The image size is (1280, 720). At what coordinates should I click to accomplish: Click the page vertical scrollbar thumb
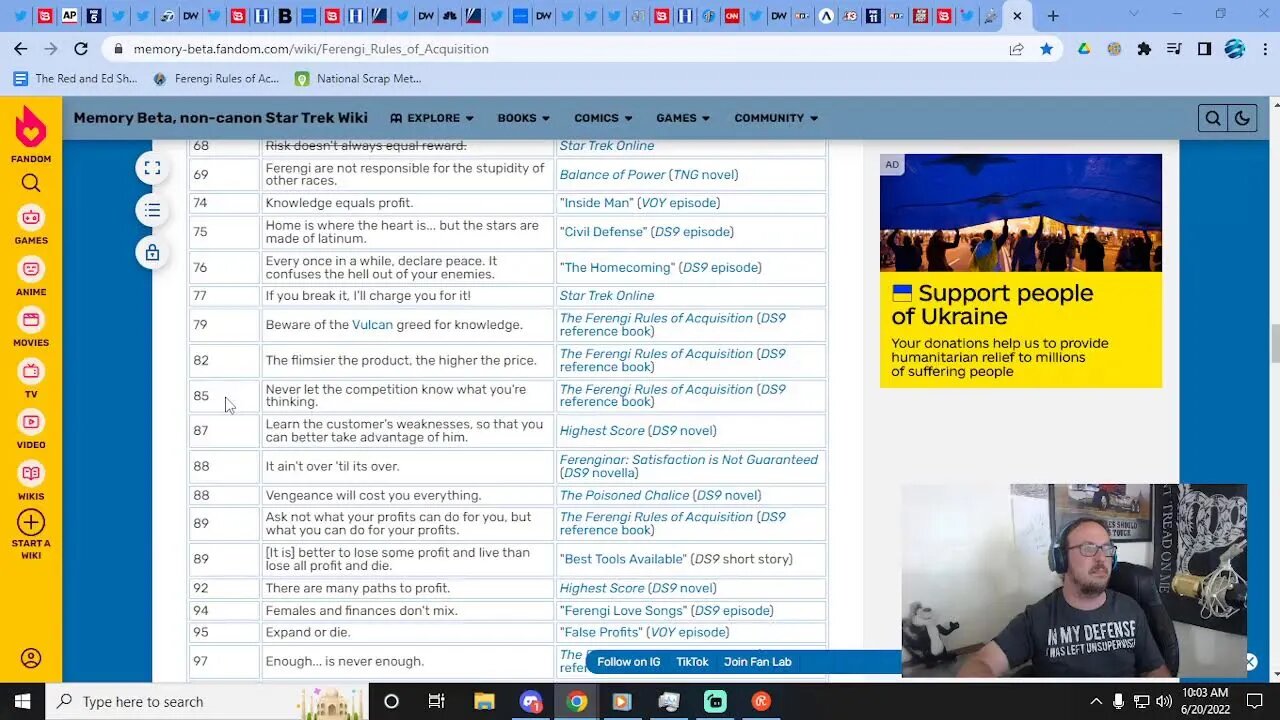click(1274, 344)
